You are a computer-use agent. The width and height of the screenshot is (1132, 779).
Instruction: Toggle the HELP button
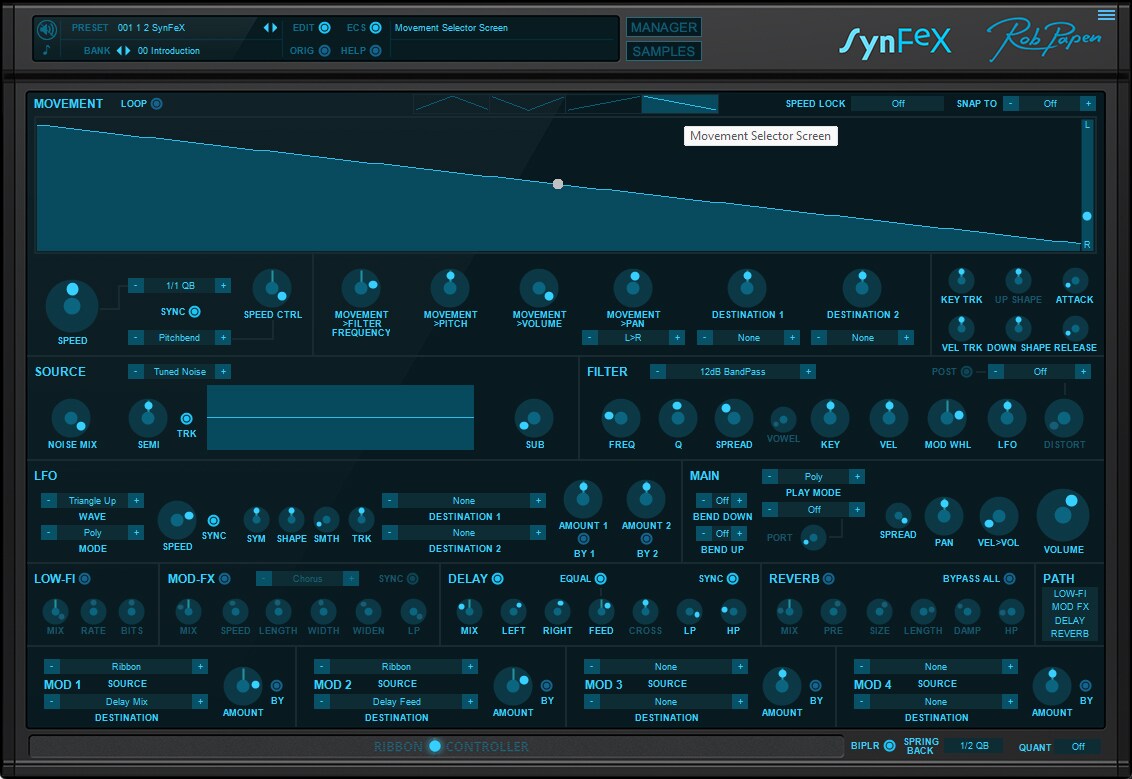[x=375, y=51]
